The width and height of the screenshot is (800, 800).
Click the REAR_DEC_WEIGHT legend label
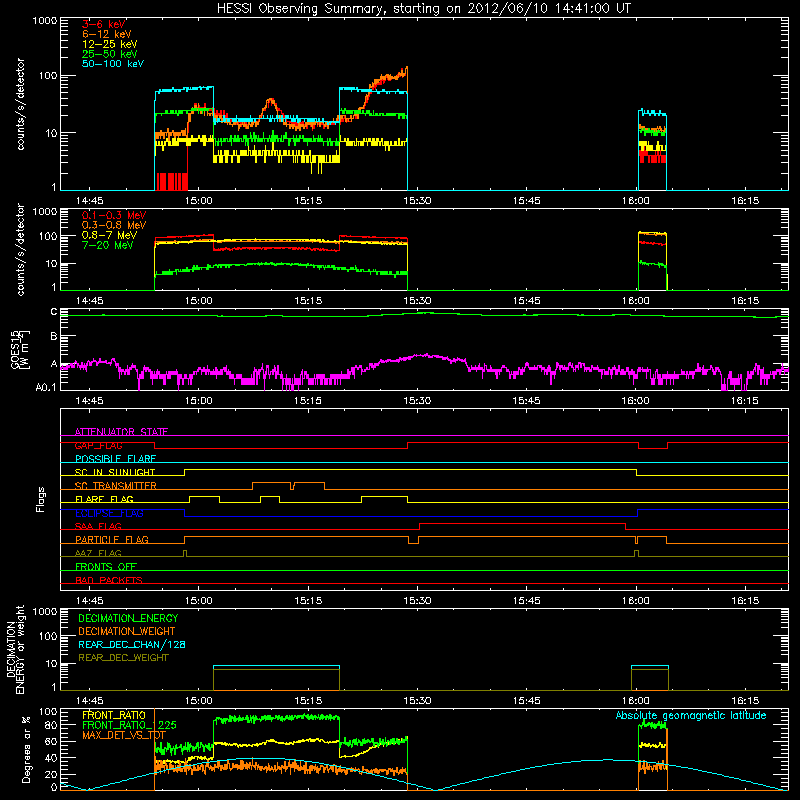pos(123,658)
